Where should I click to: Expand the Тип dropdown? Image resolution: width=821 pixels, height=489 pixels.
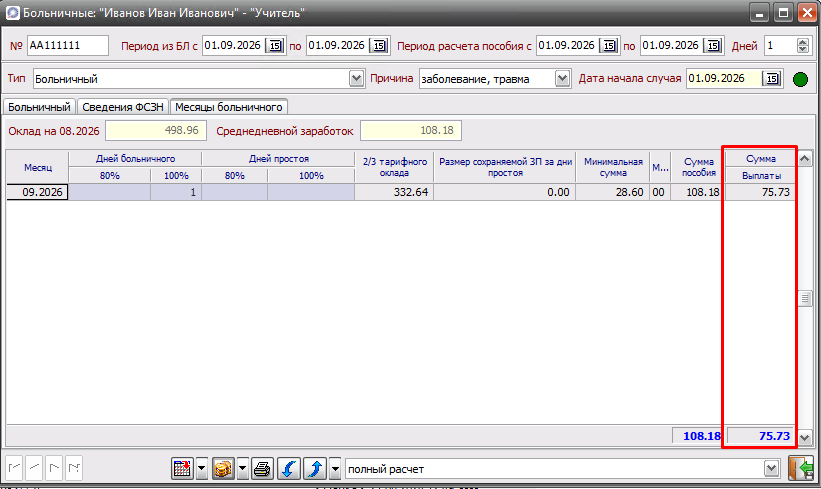356,79
